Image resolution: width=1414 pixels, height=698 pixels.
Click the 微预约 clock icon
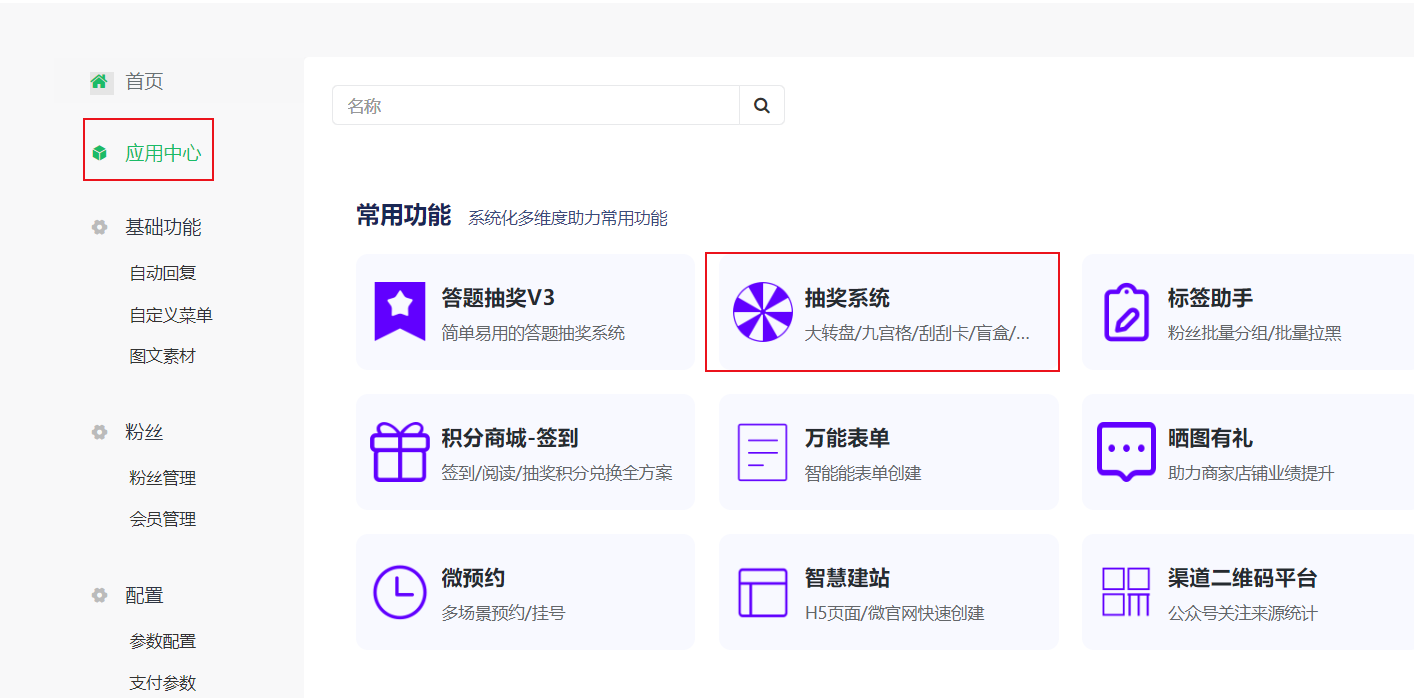click(400, 592)
